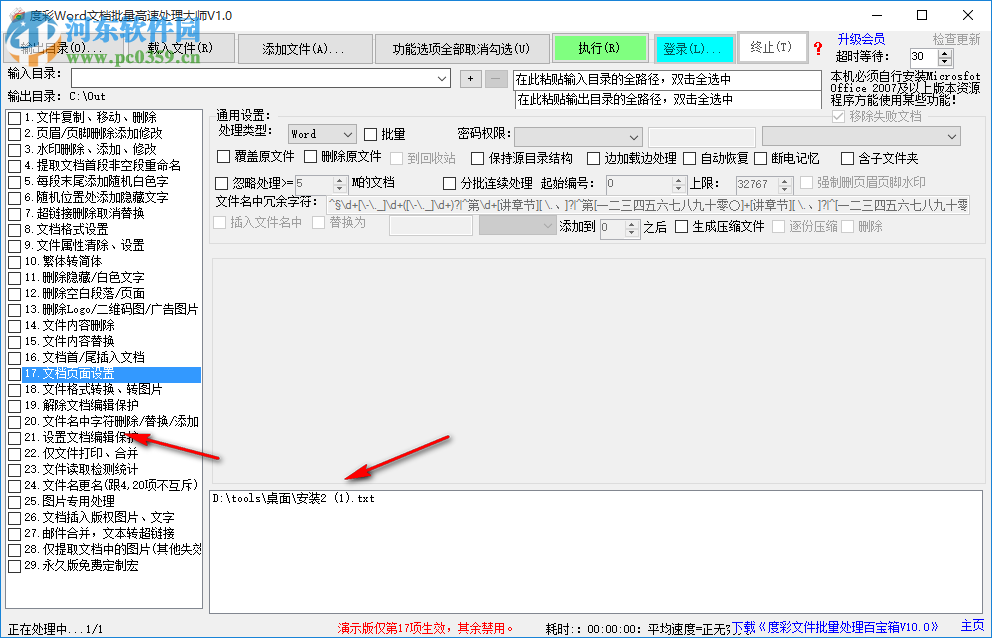Viewport: 992px width, 638px height.
Task: Click the − button beside the input directory field
Action: point(495,77)
